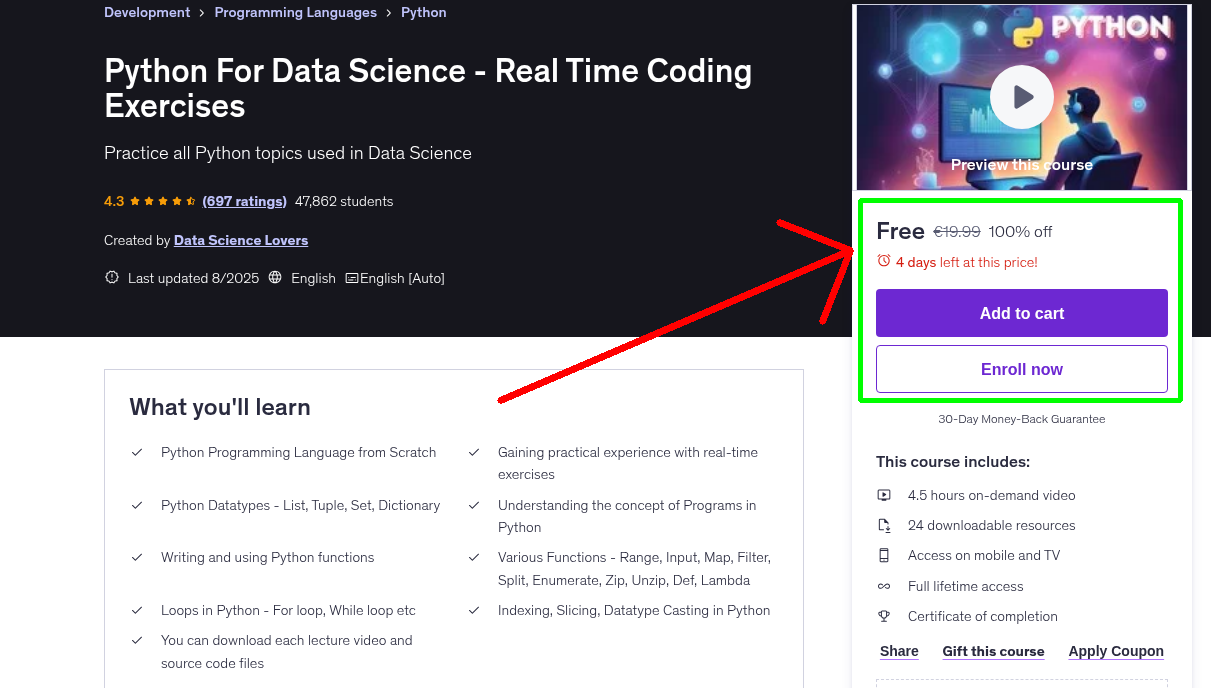Click Apply Coupon

(x=1116, y=651)
